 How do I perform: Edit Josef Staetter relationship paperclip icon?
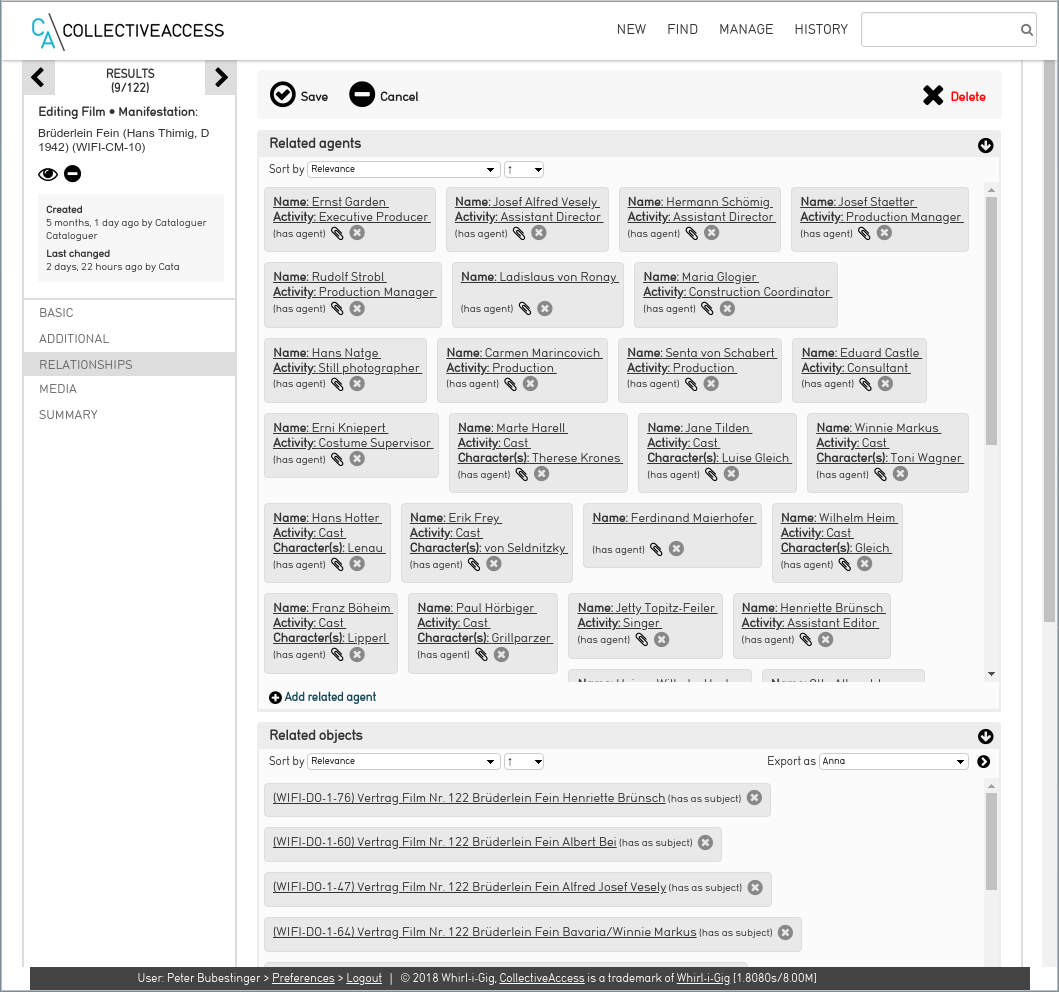click(x=865, y=233)
